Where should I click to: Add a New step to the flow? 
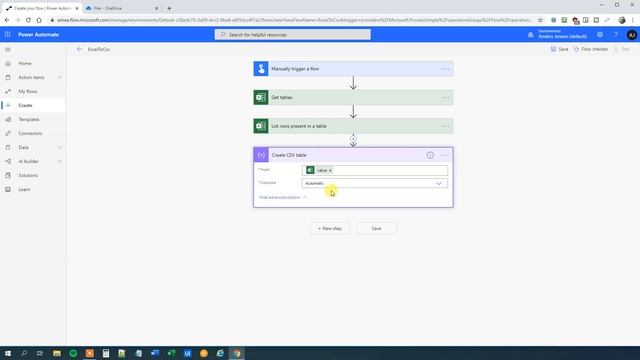pos(330,229)
